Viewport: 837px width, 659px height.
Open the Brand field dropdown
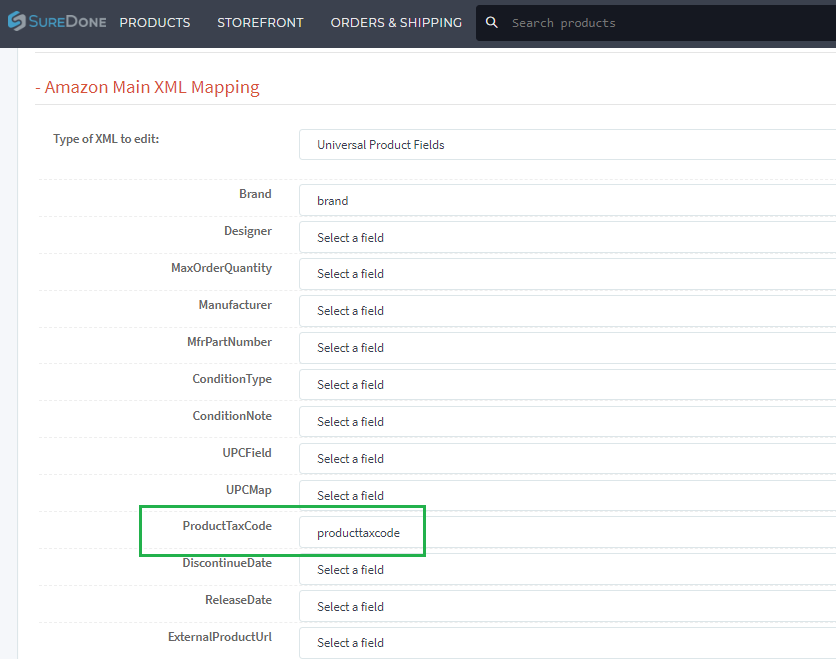[x=568, y=201]
